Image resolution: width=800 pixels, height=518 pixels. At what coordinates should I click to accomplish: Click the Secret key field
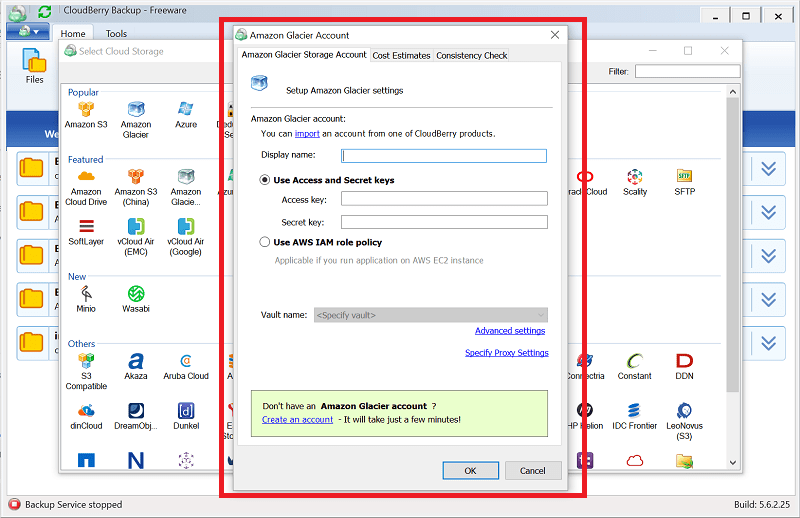444,222
